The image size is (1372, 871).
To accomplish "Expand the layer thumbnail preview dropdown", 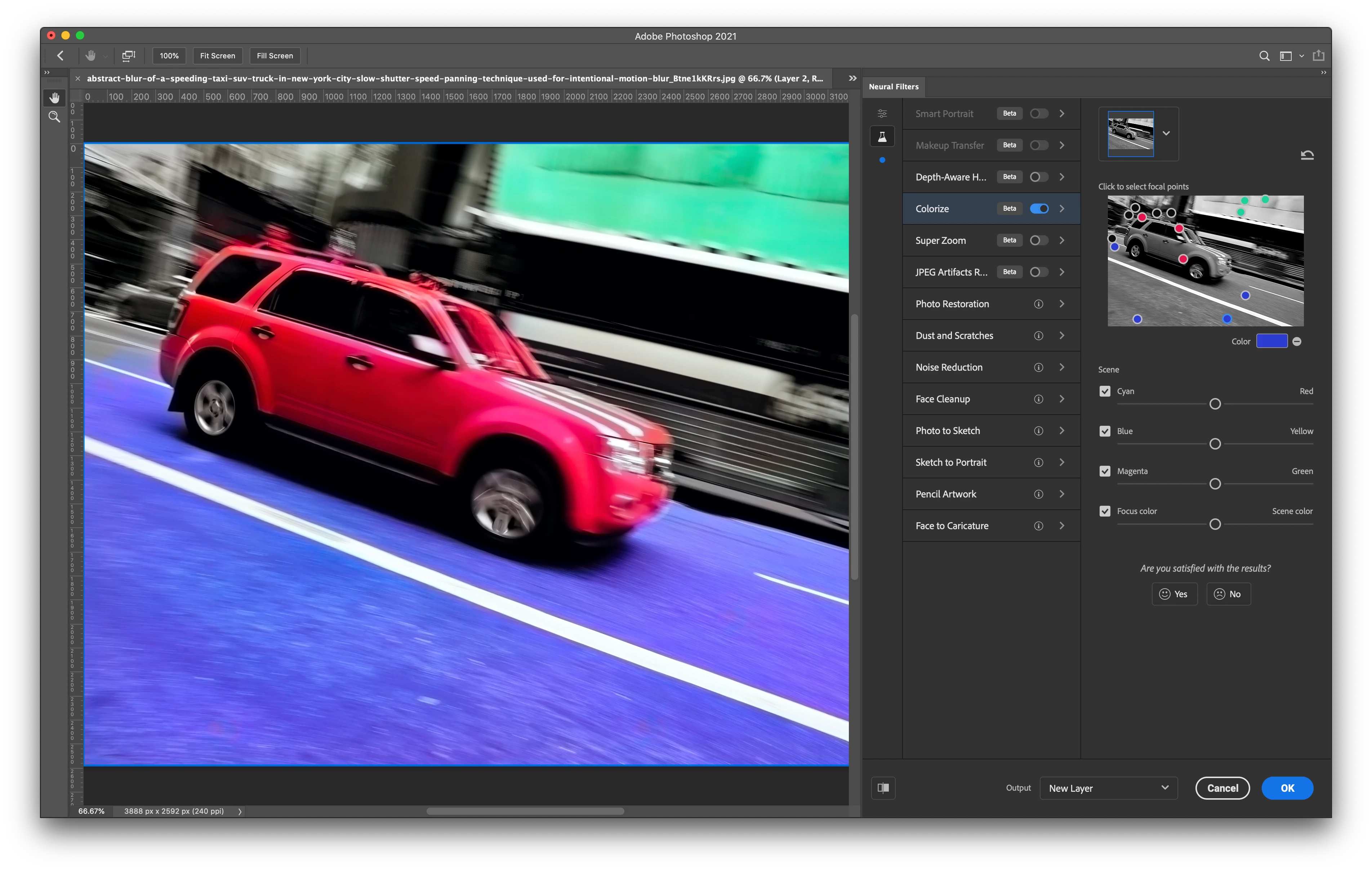I will (x=1166, y=133).
